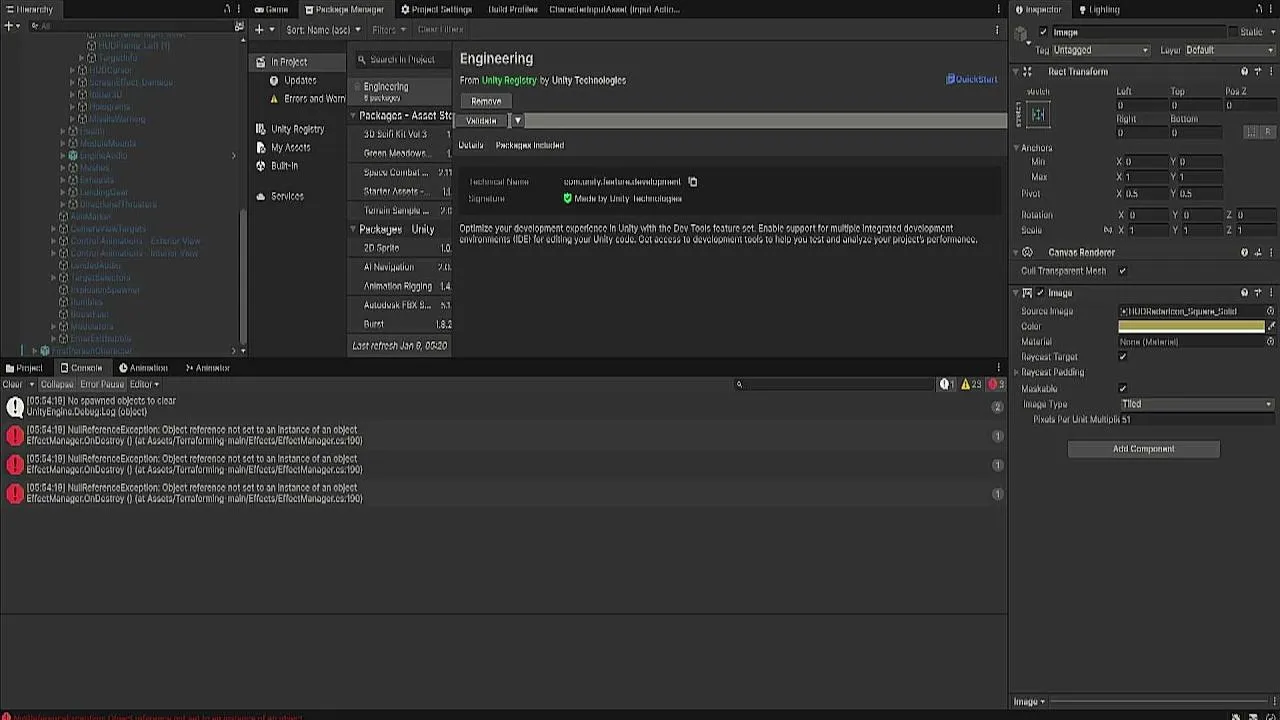Click the Console Clear button
Image resolution: width=1280 pixels, height=720 pixels.
pyautogui.click(x=12, y=384)
